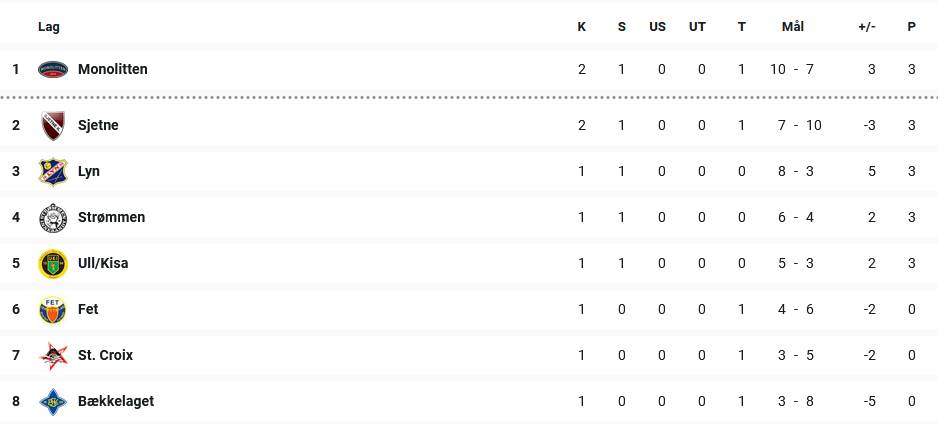This screenshot has height=424, width=938.
Task: Open the Bækkelaget team name link
Action: tap(115, 401)
